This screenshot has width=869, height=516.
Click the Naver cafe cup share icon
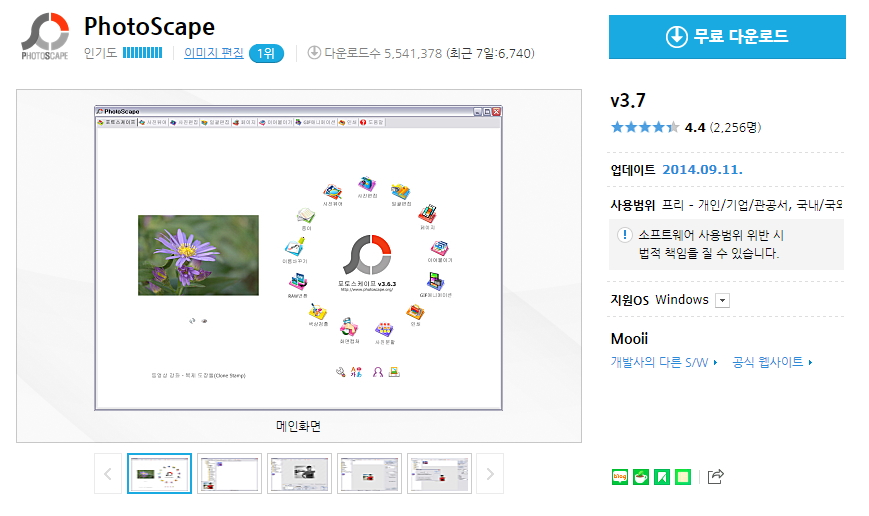[x=641, y=477]
